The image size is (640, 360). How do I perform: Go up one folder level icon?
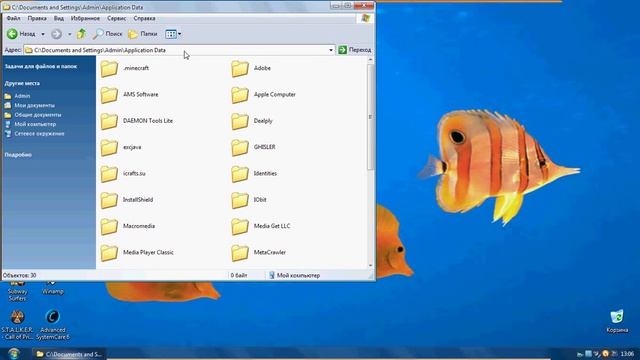click(81, 34)
